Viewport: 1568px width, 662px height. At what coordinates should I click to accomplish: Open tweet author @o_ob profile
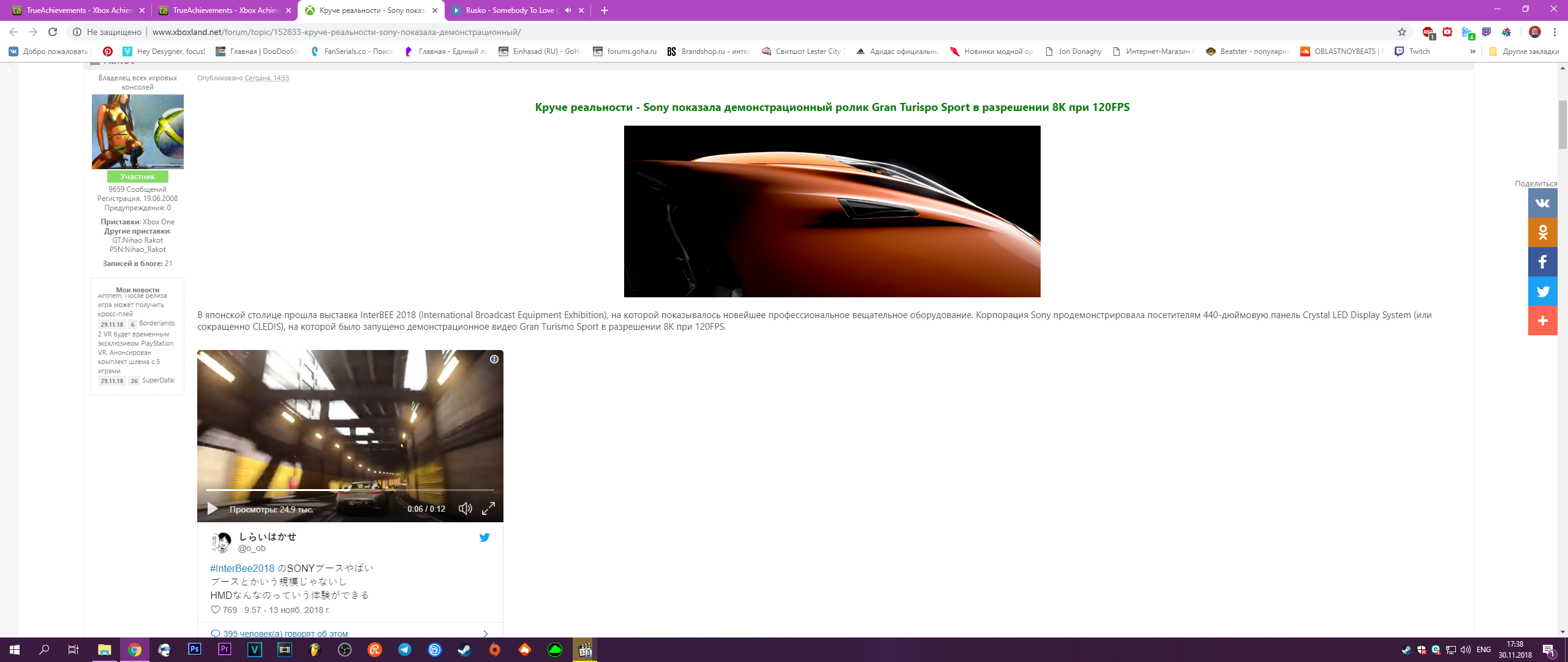(252, 548)
